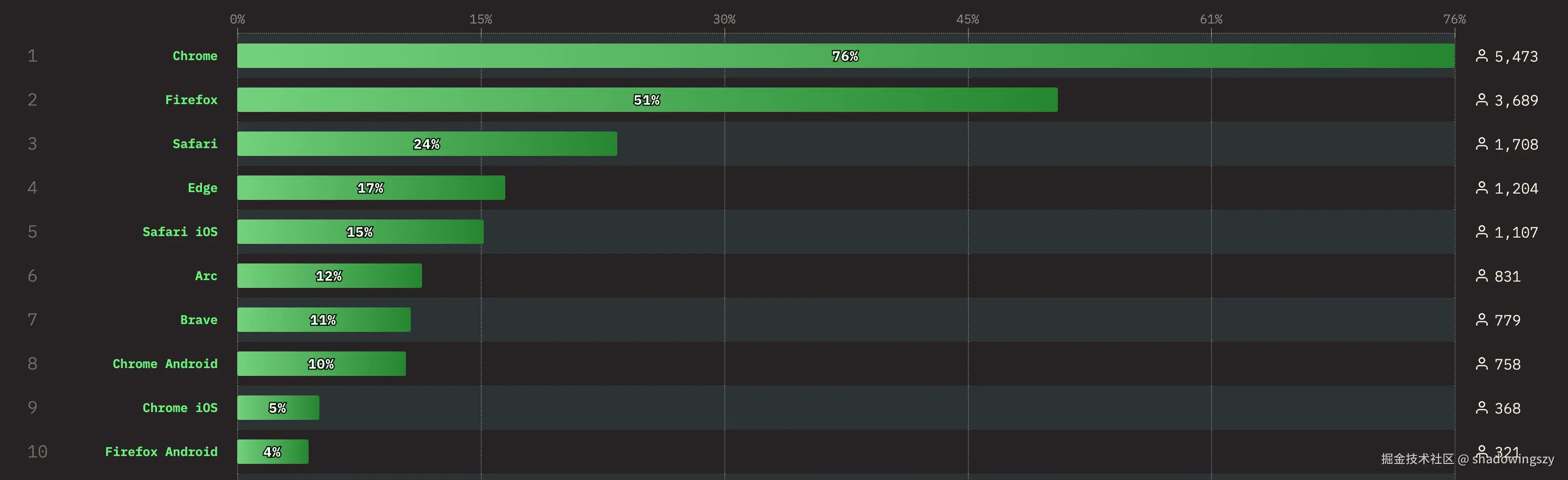Screen dimensions: 1568x480
Task: Click the person icon beside 1,708
Action: pyautogui.click(x=1481, y=144)
